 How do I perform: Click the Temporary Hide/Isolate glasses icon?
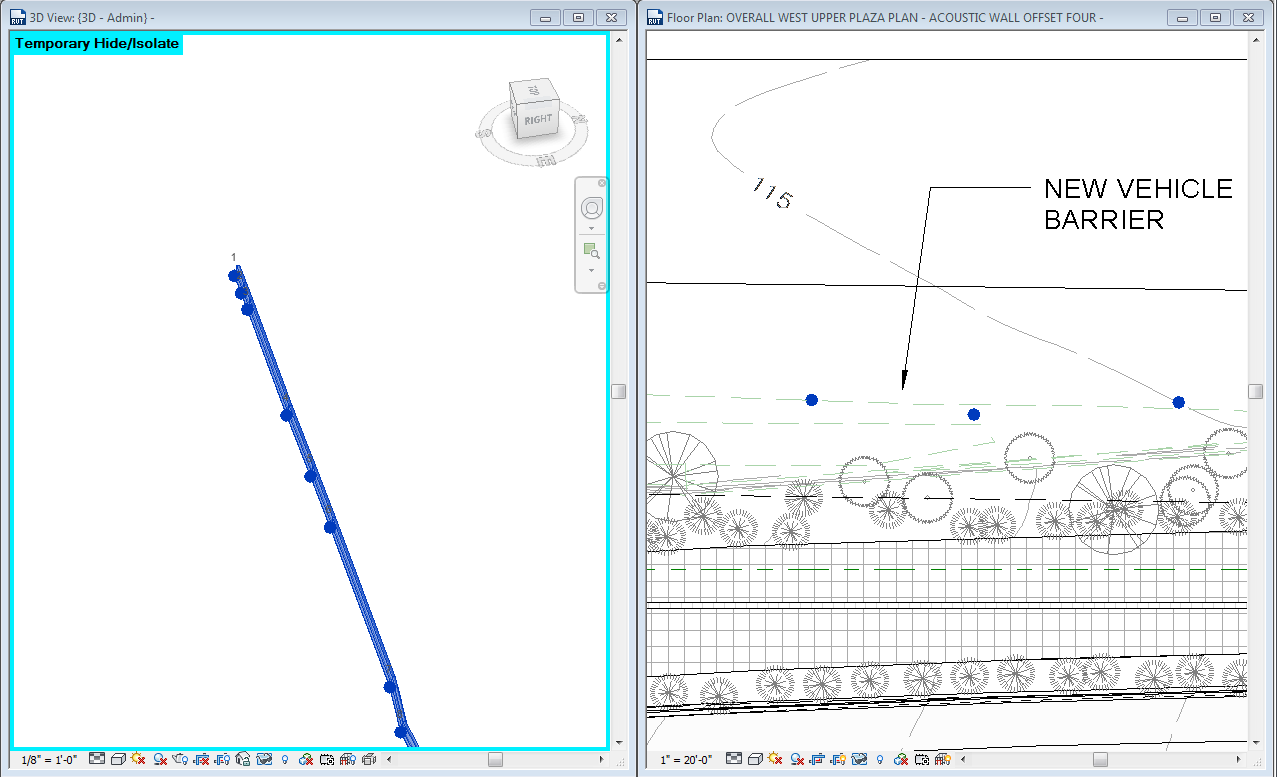pyautogui.click(x=263, y=760)
